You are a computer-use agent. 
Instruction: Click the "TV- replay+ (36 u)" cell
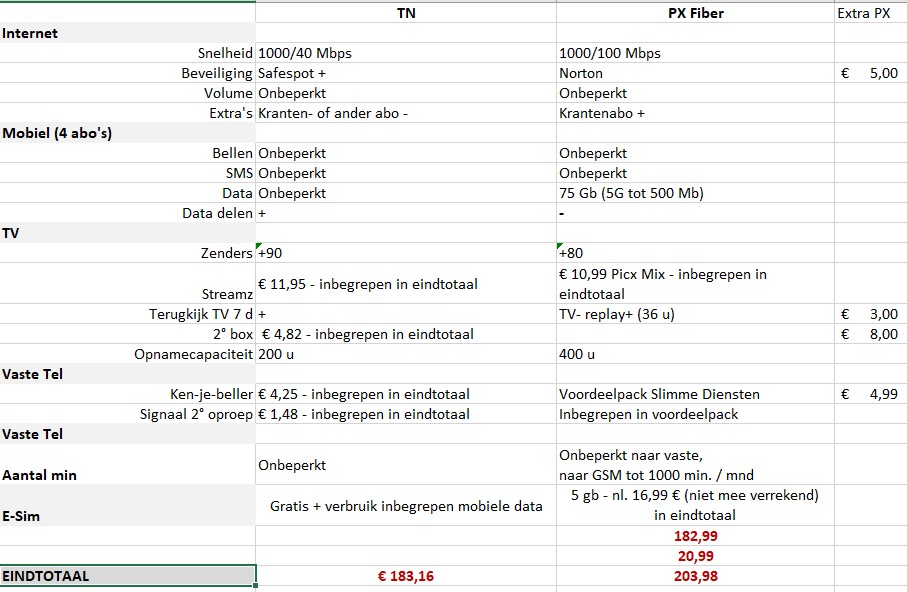click(x=695, y=314)
